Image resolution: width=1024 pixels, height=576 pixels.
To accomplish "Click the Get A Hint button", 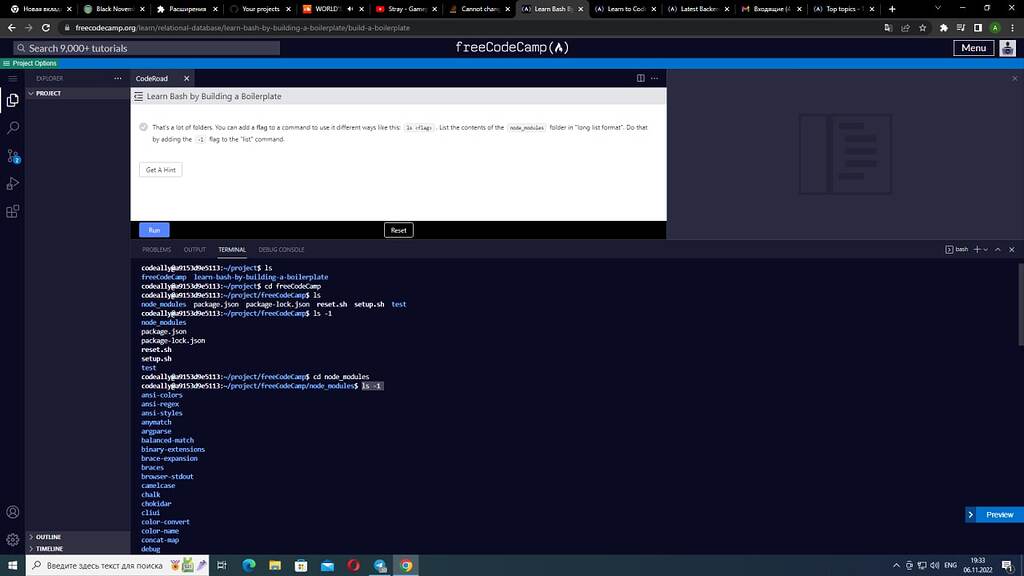I will (x=160, y=170).
